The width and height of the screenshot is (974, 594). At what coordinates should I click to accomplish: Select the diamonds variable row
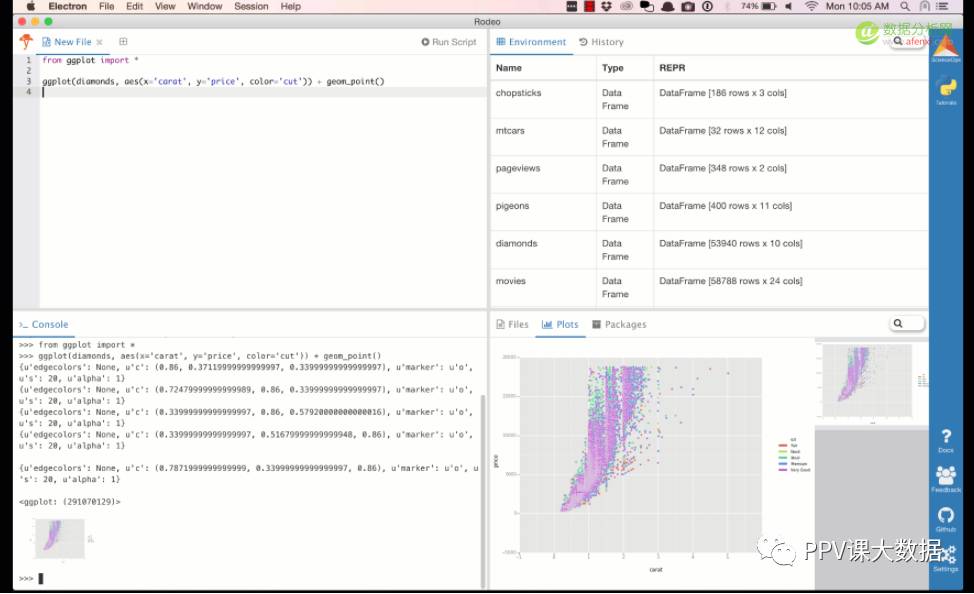(x=709, y=250)
